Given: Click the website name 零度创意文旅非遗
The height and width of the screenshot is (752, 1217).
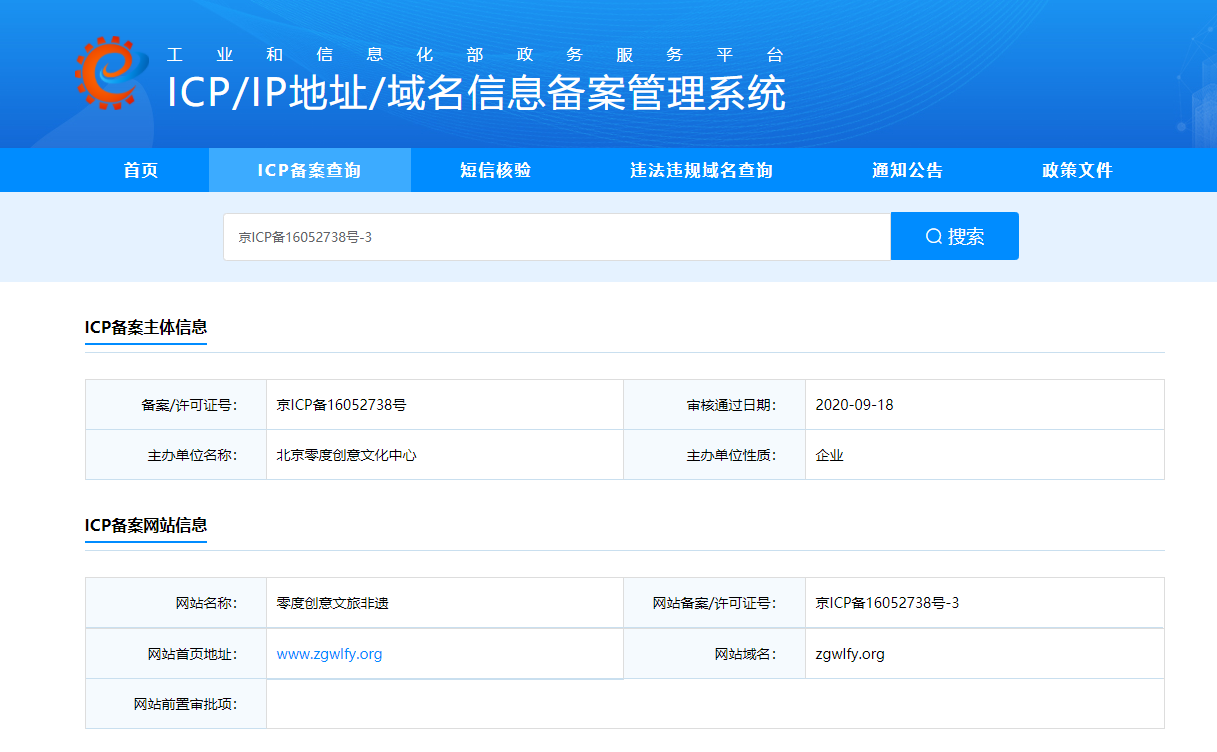Looking at the screenshot, I should (332, 603).
